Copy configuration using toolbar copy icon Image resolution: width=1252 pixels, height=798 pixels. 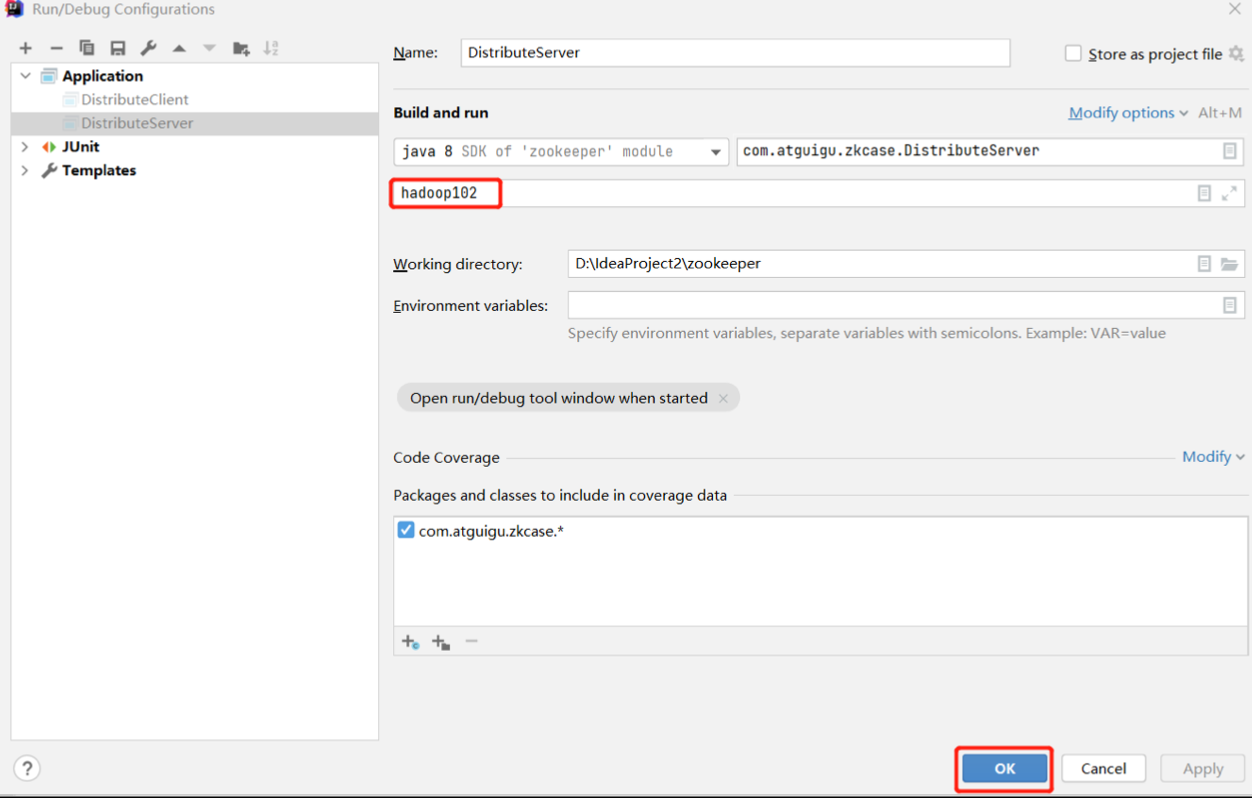(87, 48)
